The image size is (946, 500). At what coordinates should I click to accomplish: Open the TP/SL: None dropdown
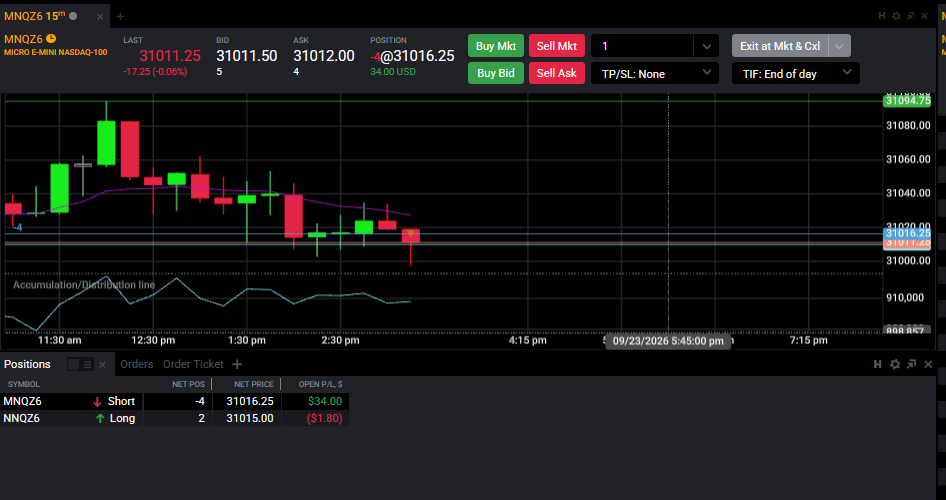click(x=655, y=74)
